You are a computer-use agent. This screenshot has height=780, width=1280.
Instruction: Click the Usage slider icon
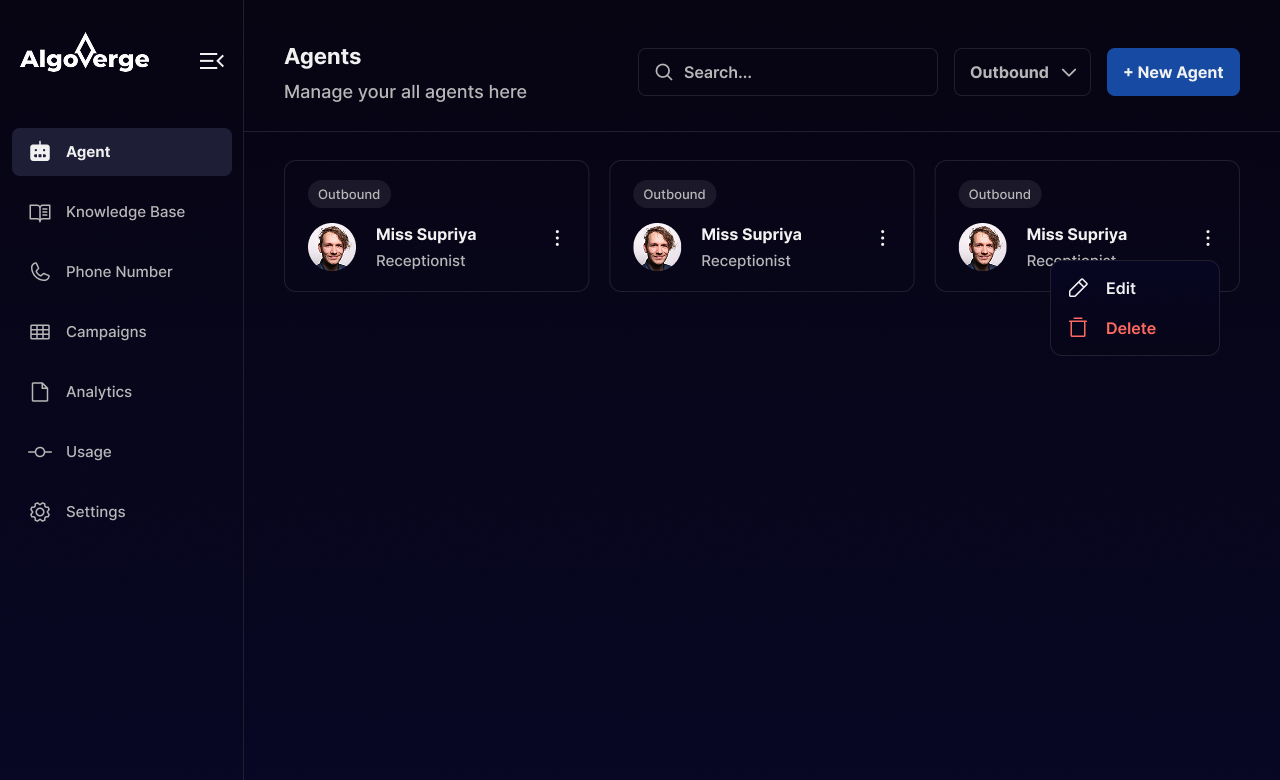click(x=40, y=452)
